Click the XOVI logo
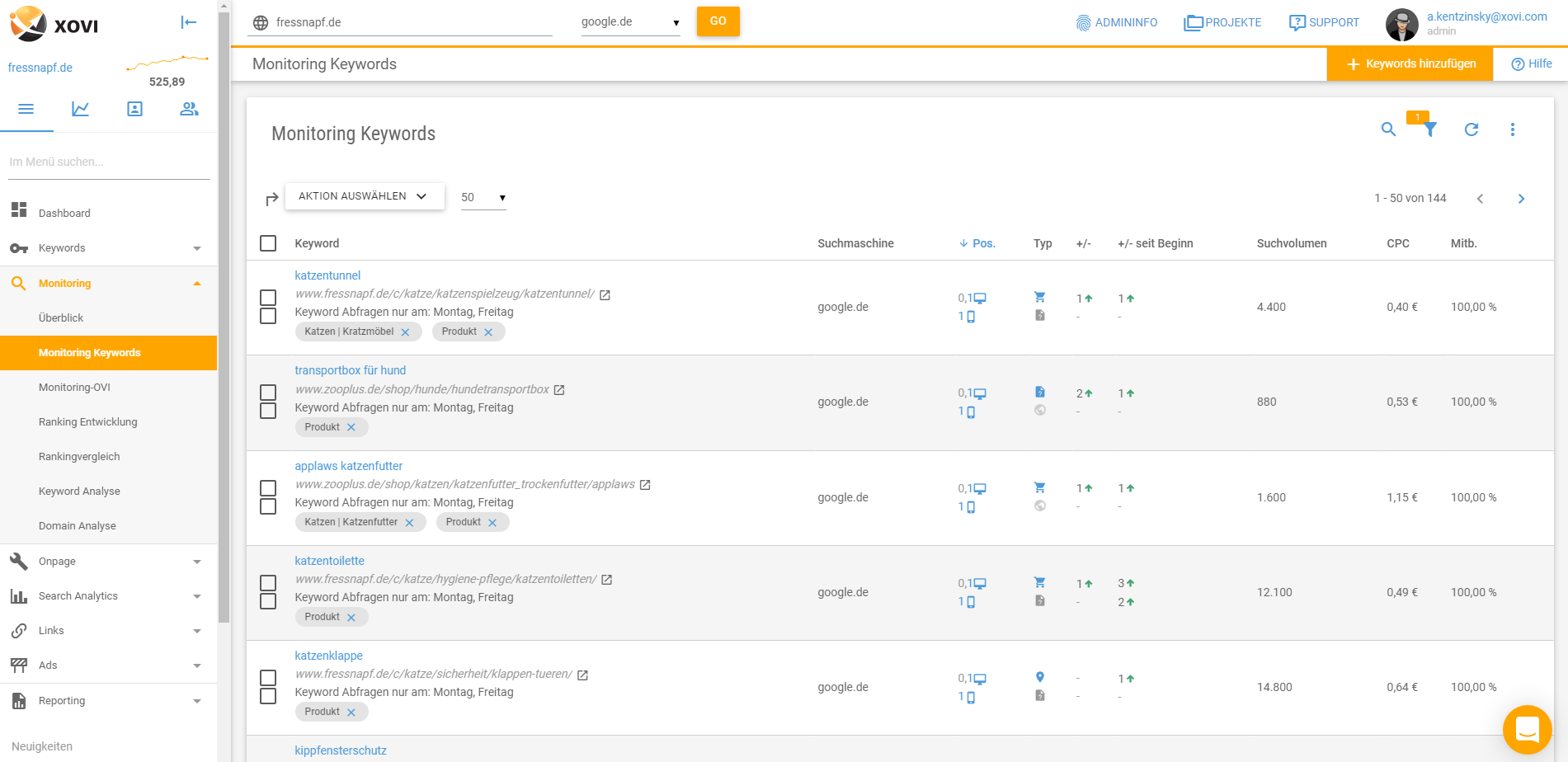 tap(54, 24)
